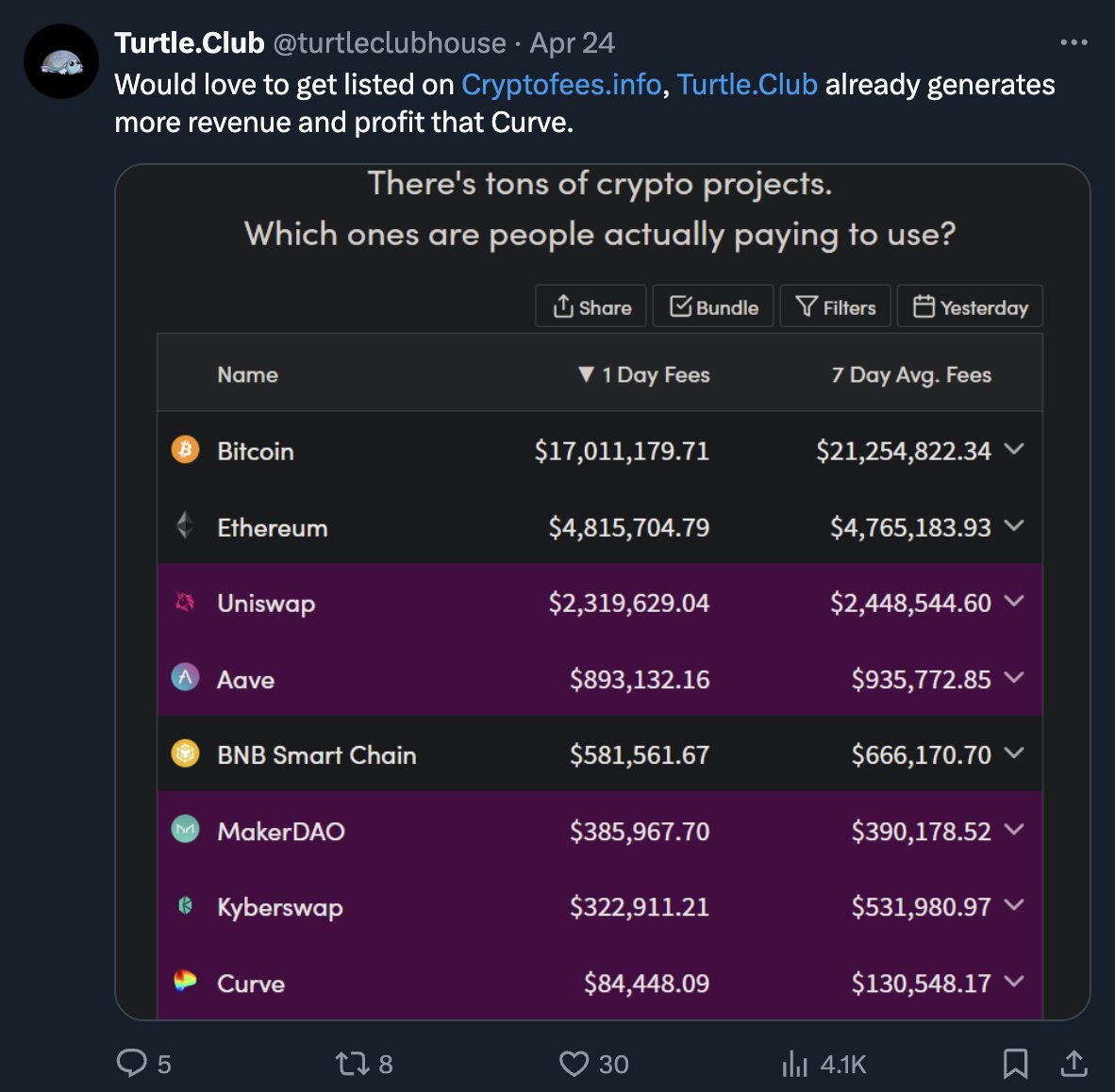Open the Yesterday date selector
This screenshot has width=1115, height=1092.
click(x=970, y=306)
